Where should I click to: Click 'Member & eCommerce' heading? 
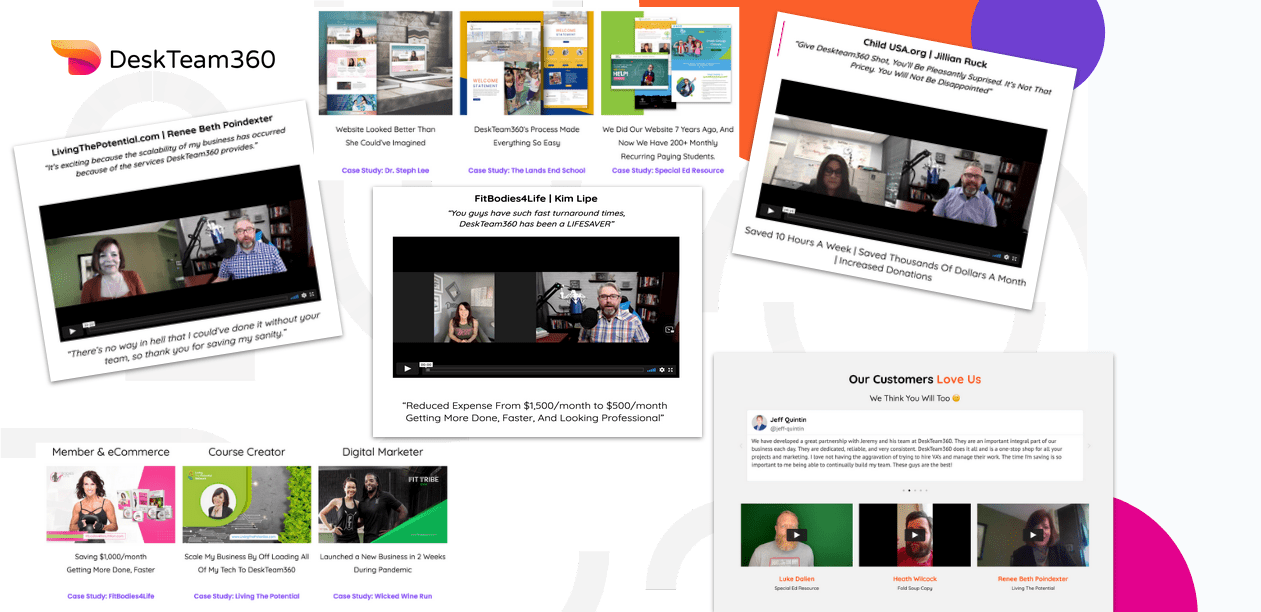111,452
